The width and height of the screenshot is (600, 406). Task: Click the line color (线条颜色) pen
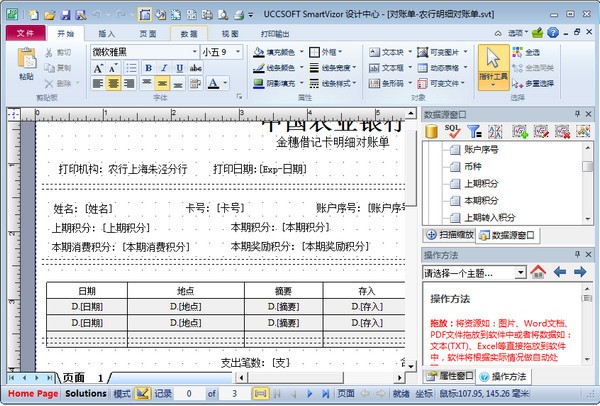[x=259, y=68]
